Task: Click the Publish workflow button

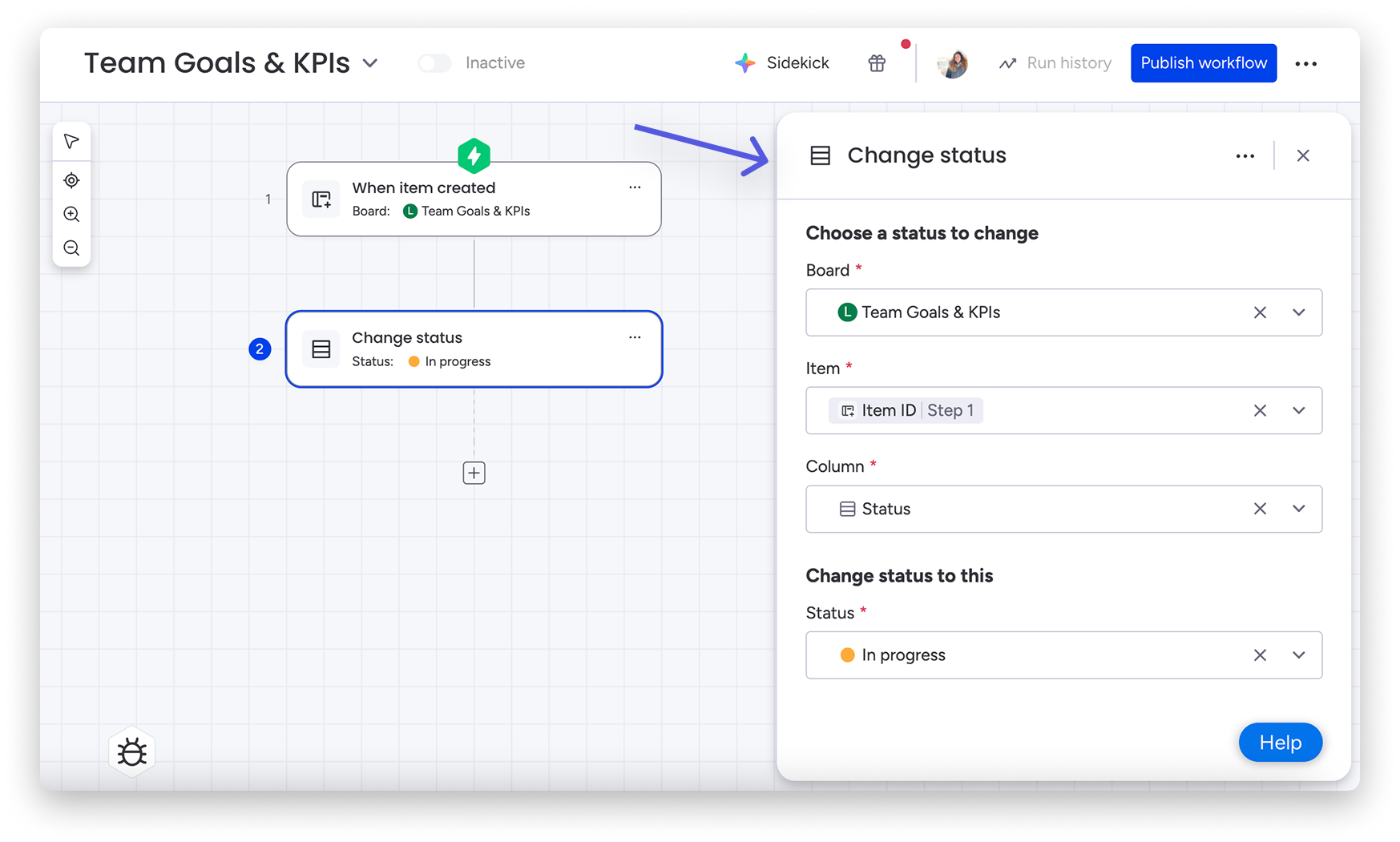Action: coord(1204,63)
